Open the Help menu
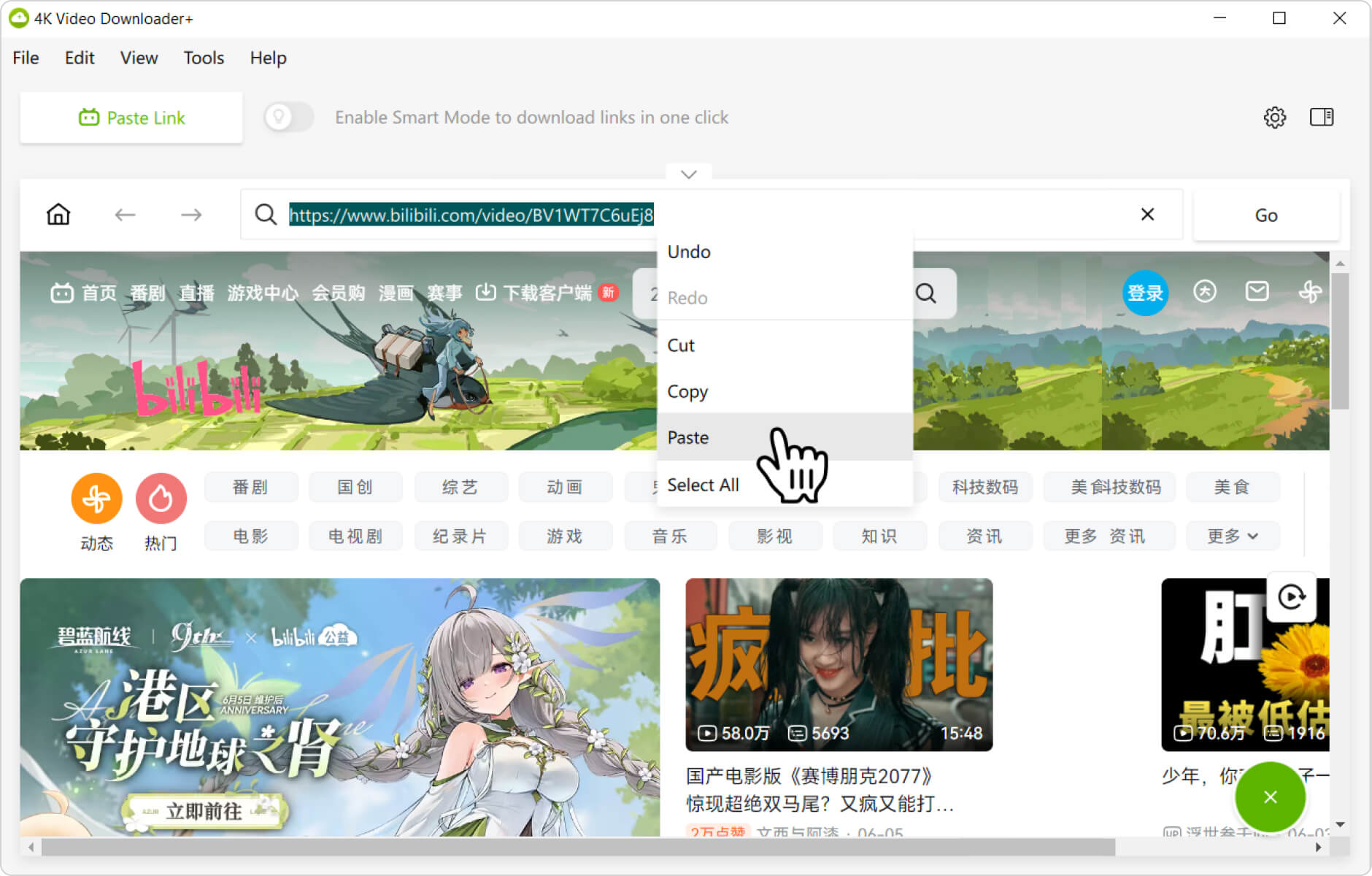 tap(268, 58)
